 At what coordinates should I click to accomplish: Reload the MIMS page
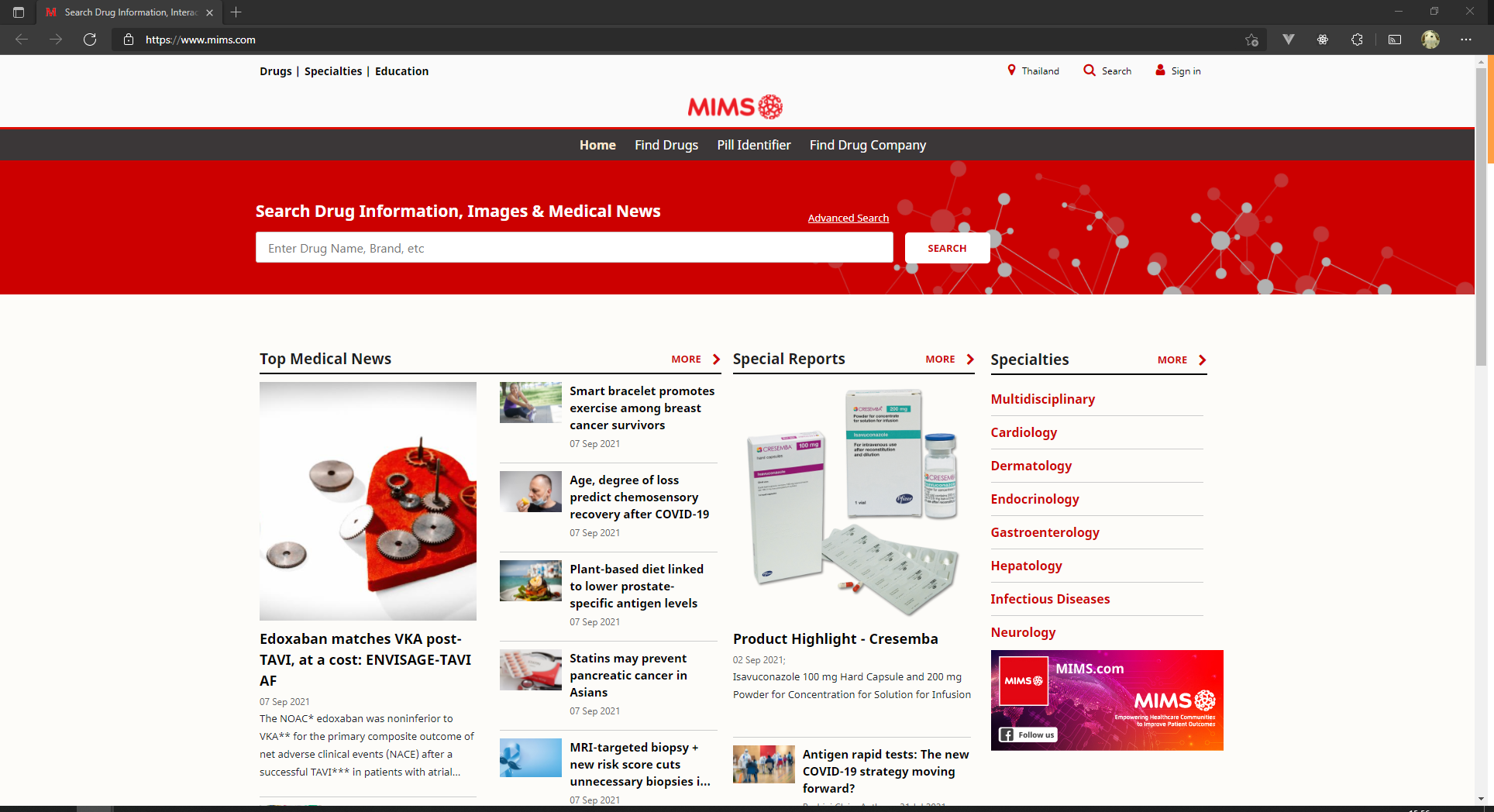tap(90, 40)
